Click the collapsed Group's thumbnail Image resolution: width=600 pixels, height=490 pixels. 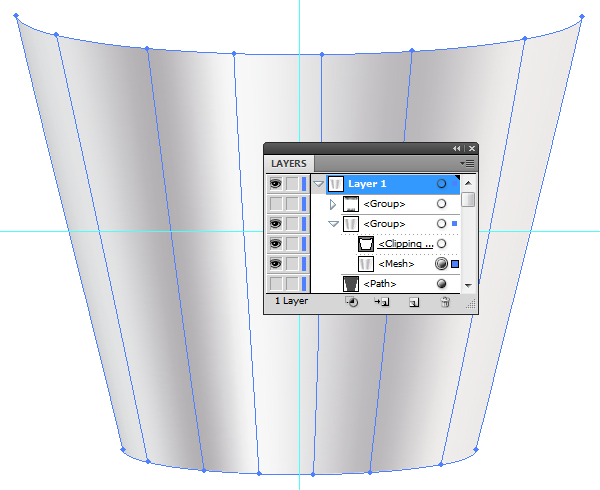(x=351, y=204)
